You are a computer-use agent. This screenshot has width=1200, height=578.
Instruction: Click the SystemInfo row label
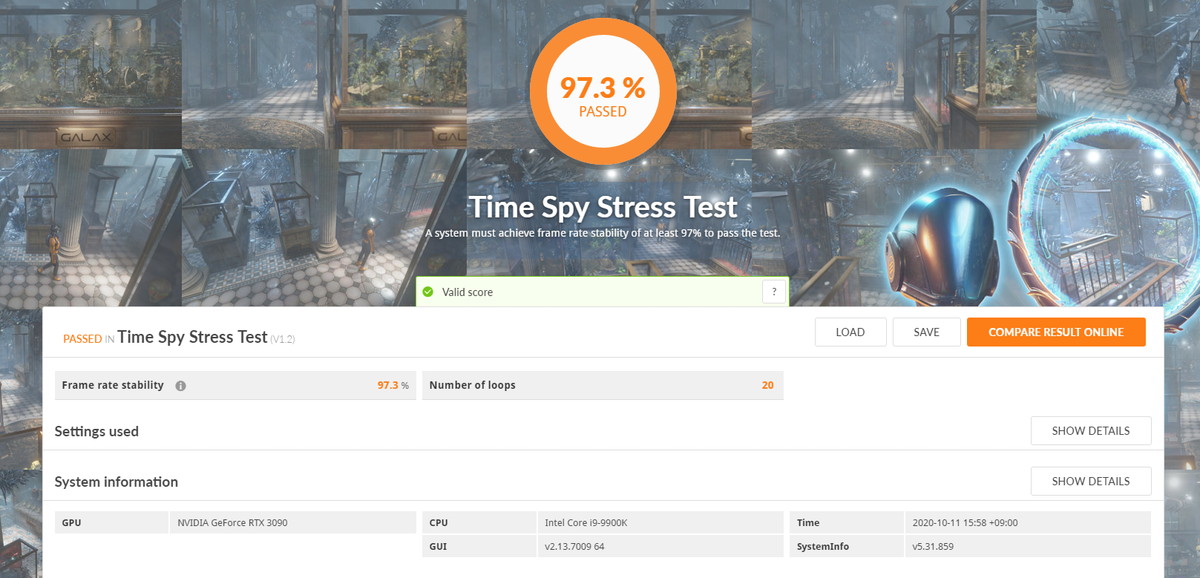(x=824, y=546)
